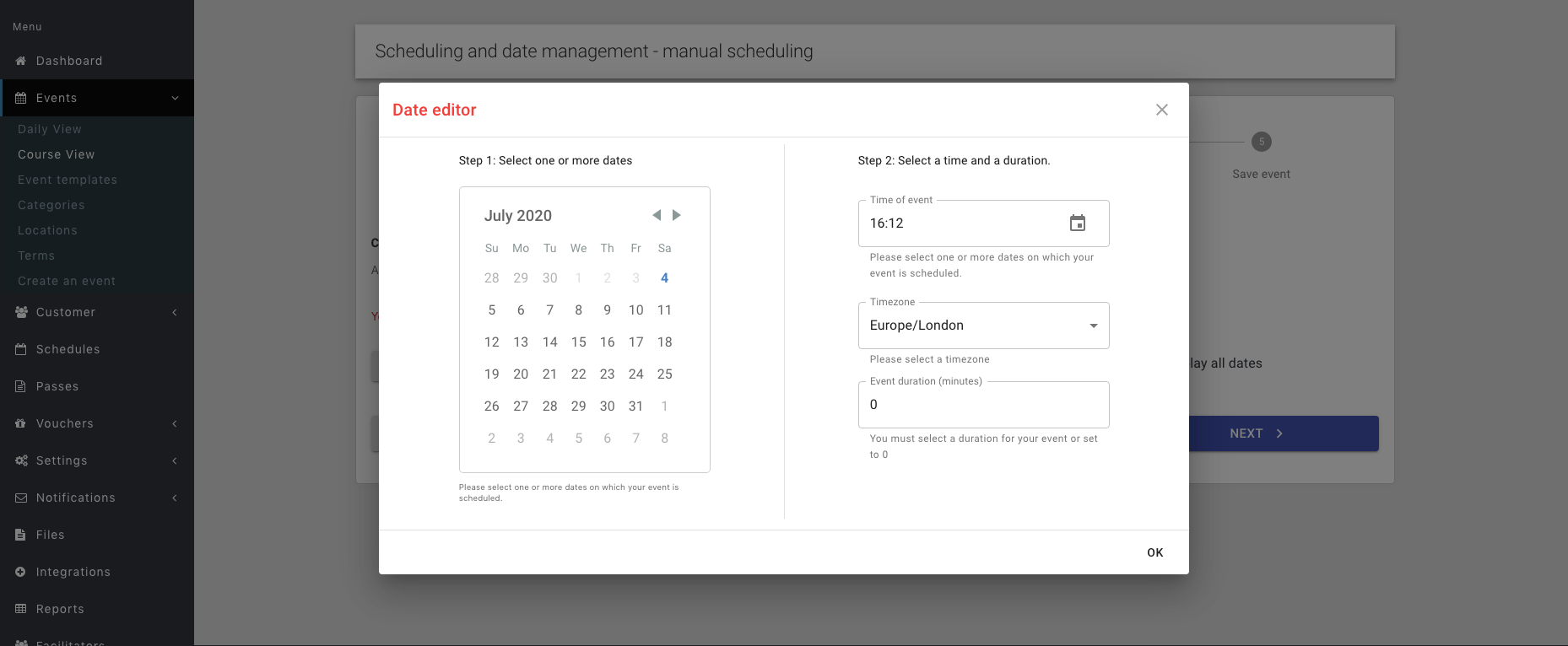Click the Customer people icon
1568x646 pixels.
(x=21, y=312)
